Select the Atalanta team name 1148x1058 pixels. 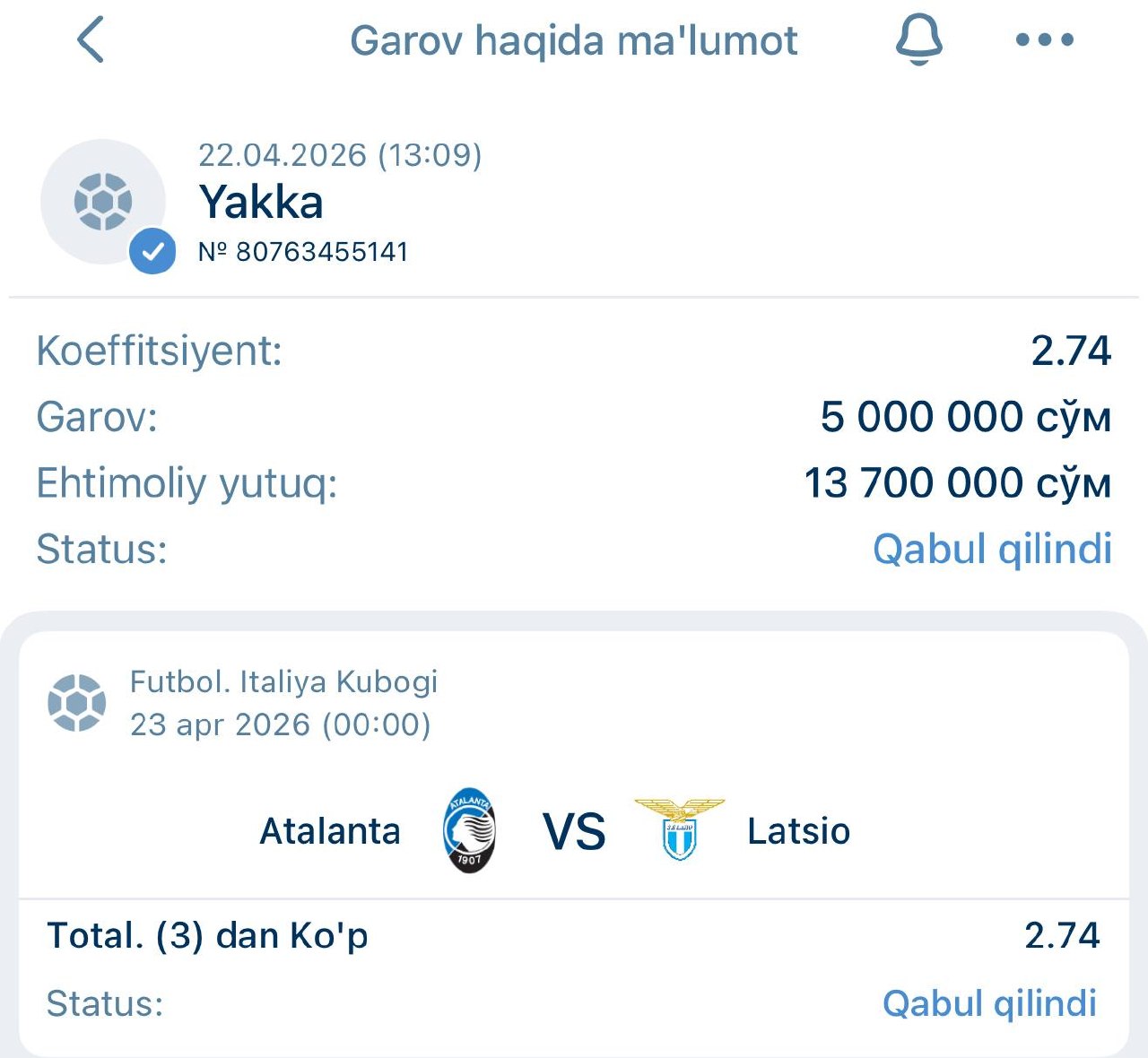pyautogui.click(x=329, y=831)
